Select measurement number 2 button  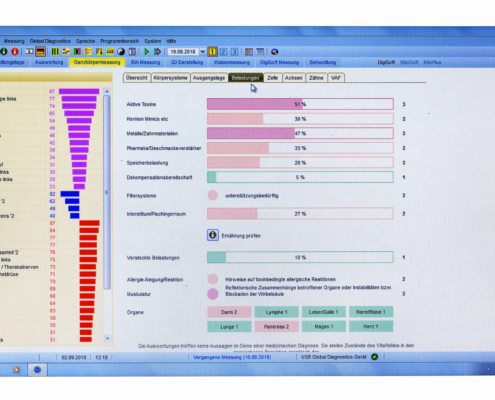(x=224, y=52)
